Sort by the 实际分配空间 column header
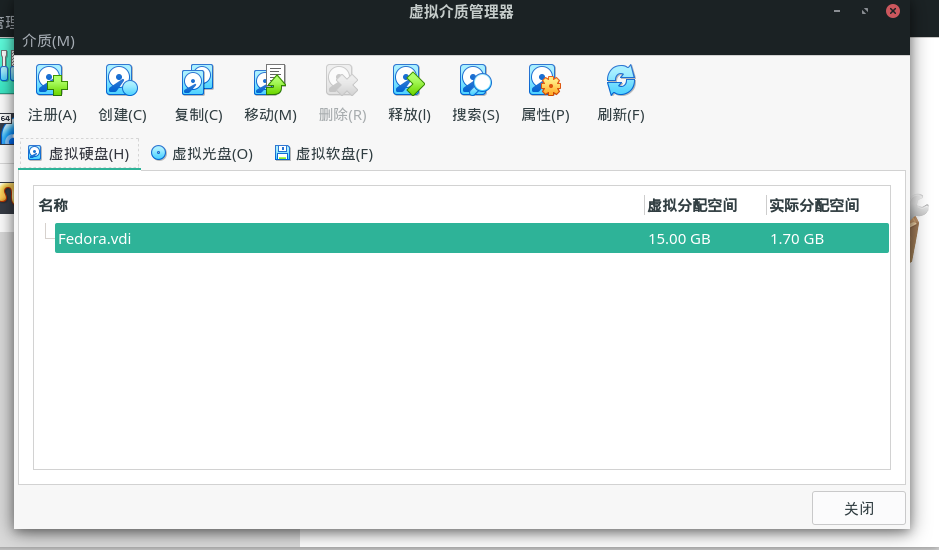 [828, 206]
